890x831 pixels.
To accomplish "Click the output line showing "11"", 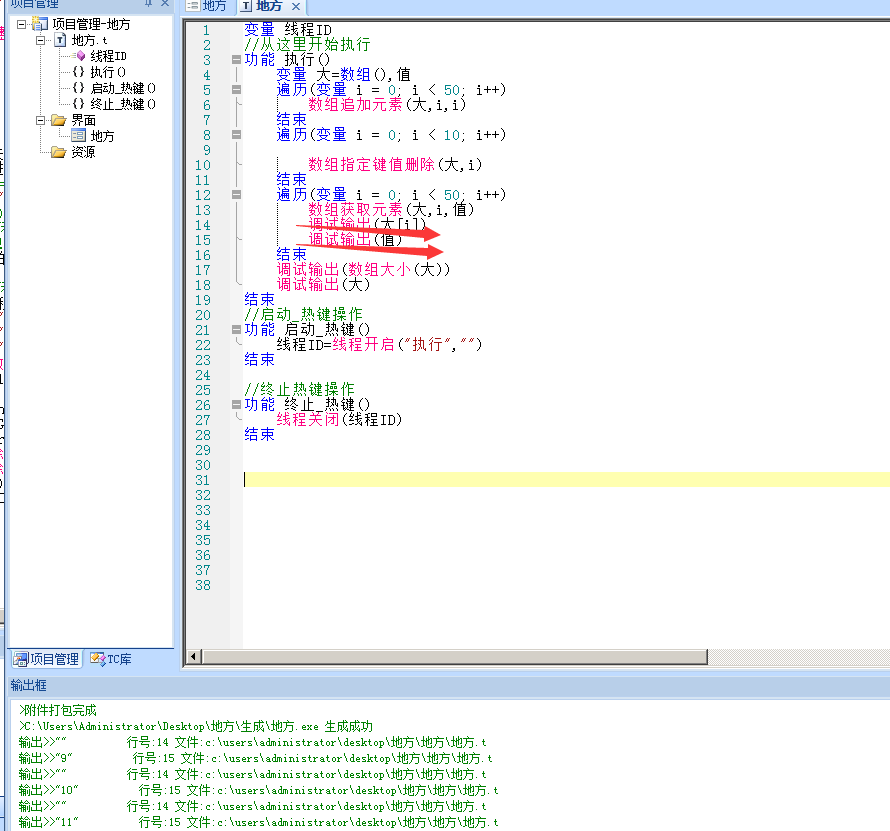I will coord(258,821).
